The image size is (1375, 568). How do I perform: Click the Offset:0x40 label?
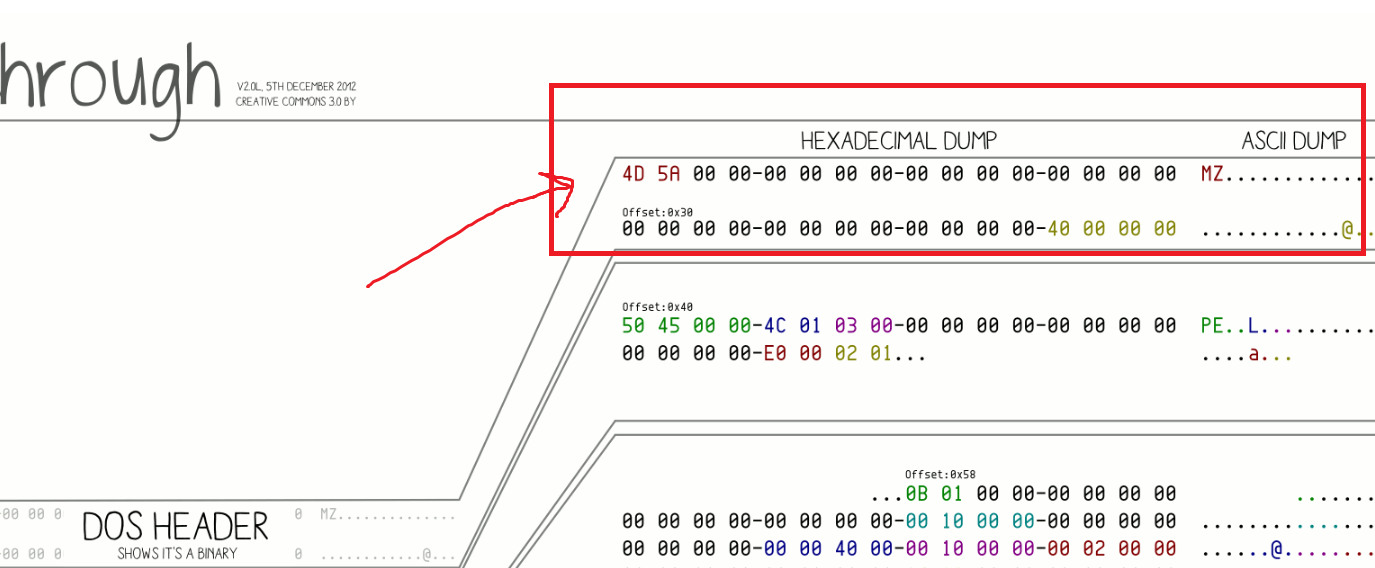[x=657, y=307]
